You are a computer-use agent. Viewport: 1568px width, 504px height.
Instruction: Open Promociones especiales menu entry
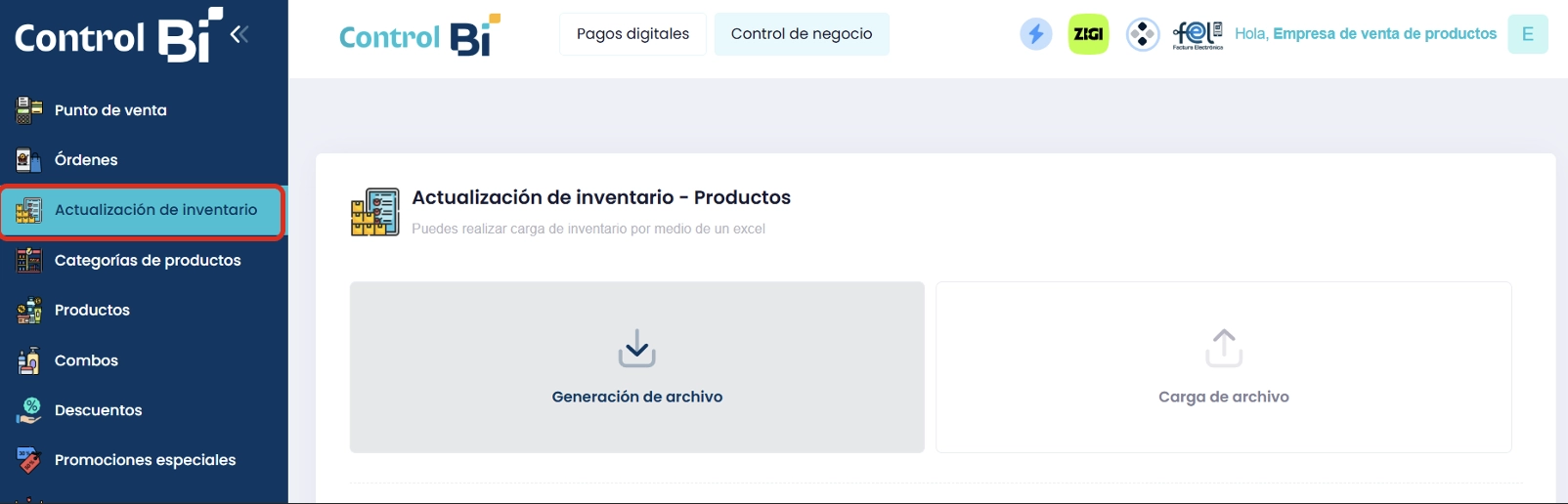(144, 460)
